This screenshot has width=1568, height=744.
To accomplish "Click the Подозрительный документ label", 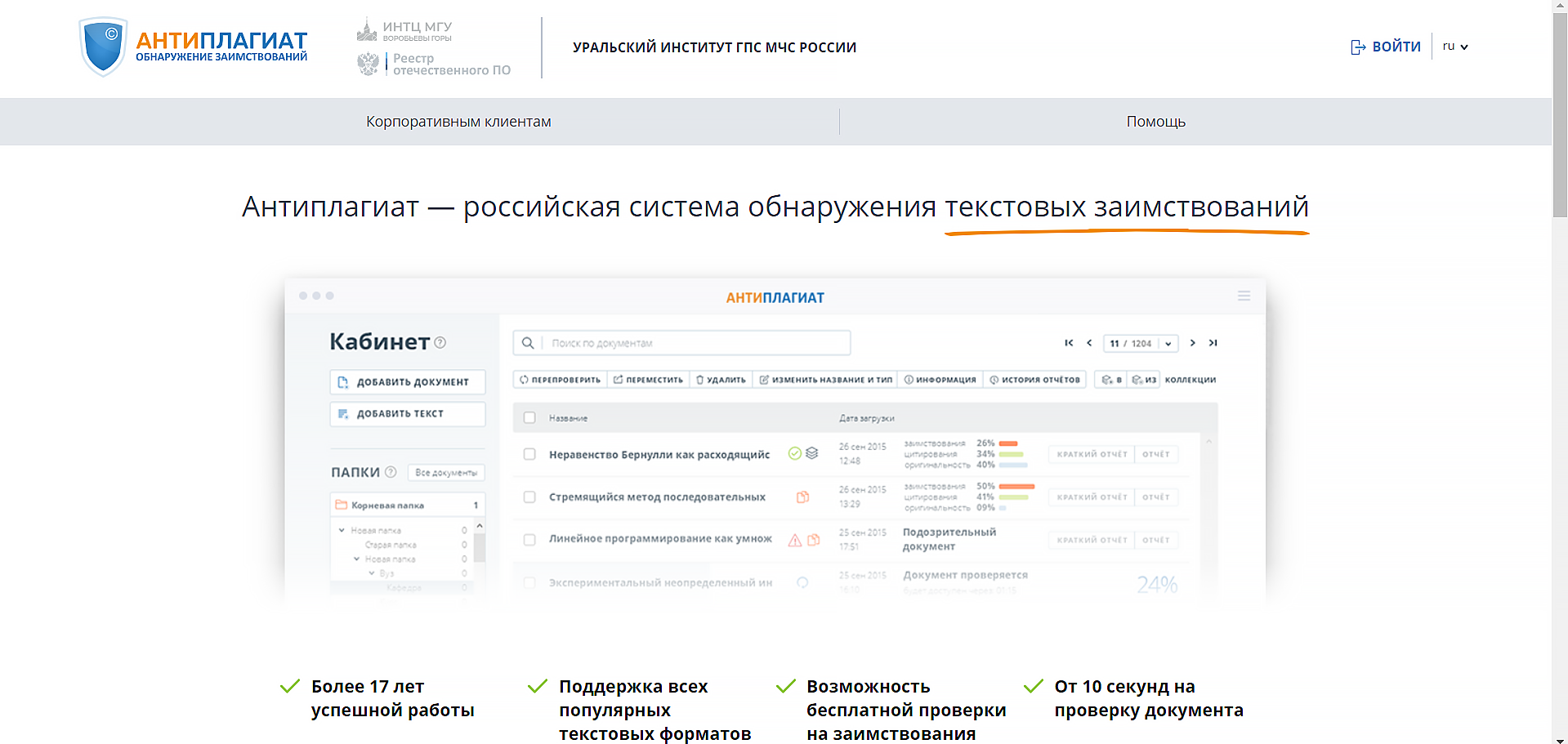I will [949, 539].
